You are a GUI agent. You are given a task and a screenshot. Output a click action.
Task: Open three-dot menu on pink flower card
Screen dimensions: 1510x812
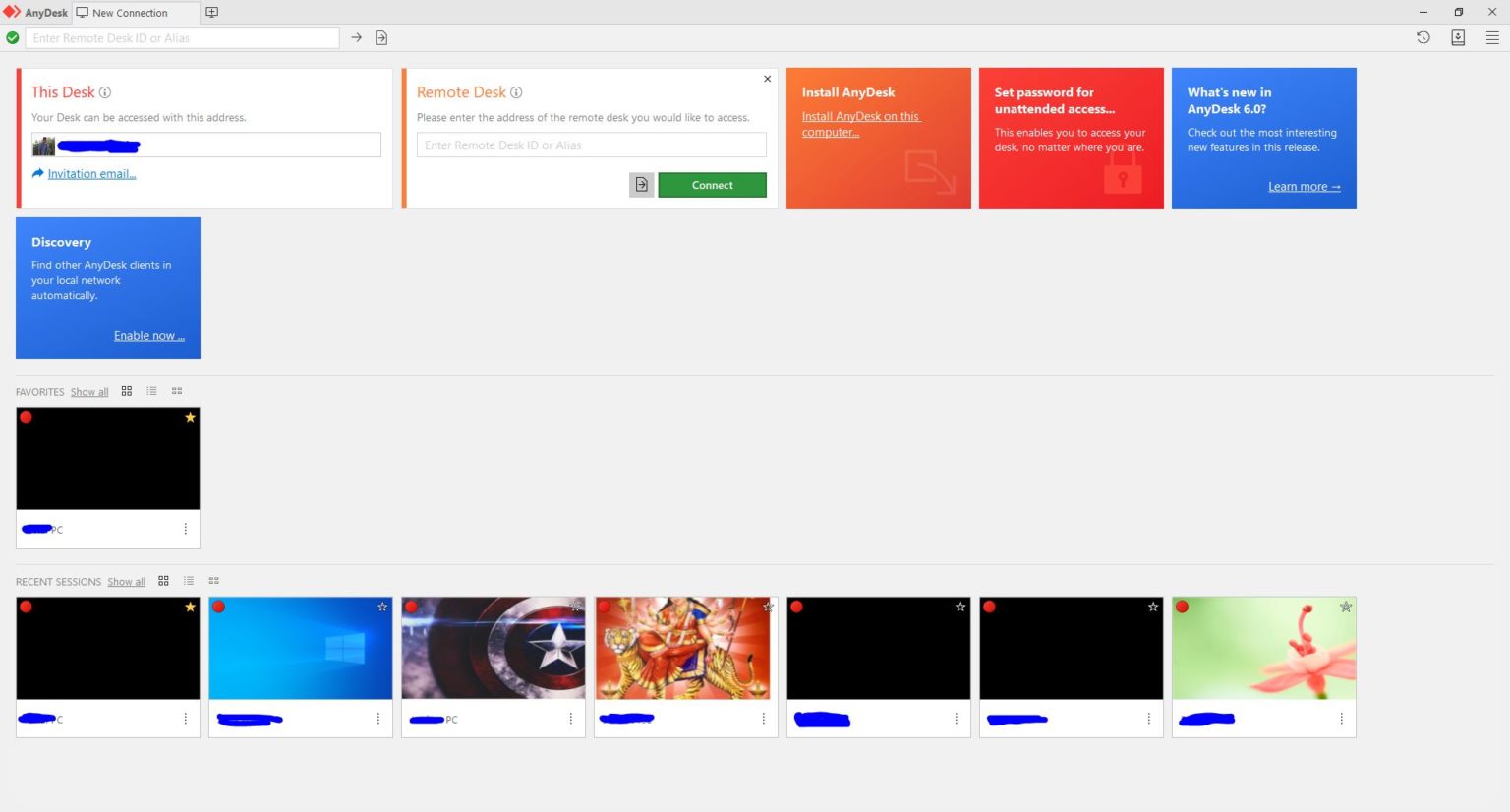[x=1342, y=719]
